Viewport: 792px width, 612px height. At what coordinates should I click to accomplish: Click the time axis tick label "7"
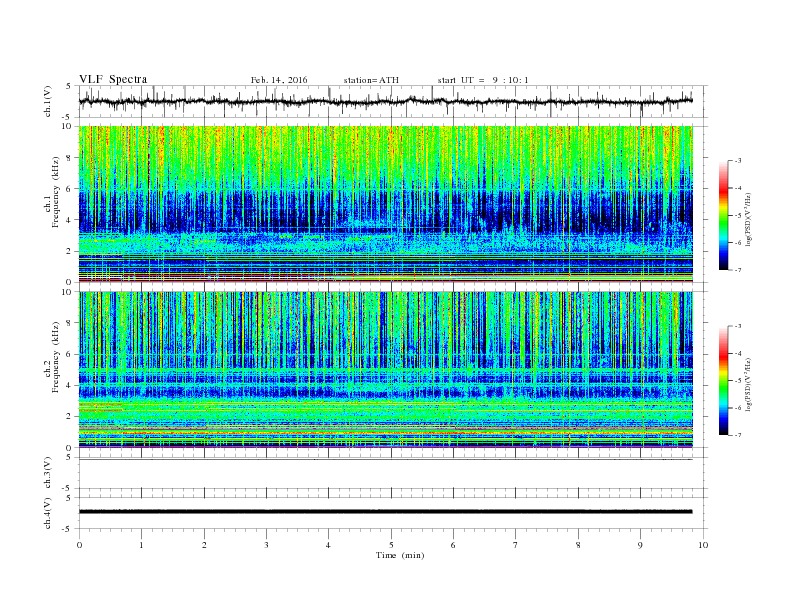516,545
